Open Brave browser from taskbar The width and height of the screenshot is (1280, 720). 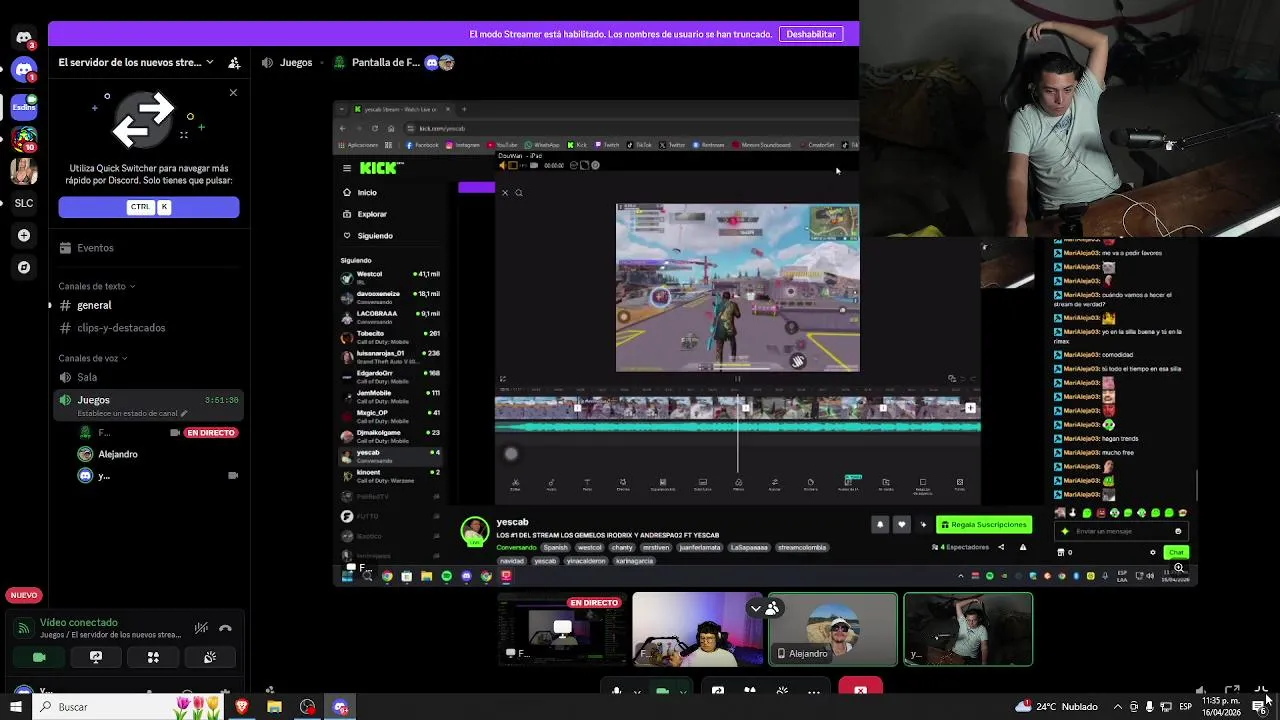pos(241,707)
